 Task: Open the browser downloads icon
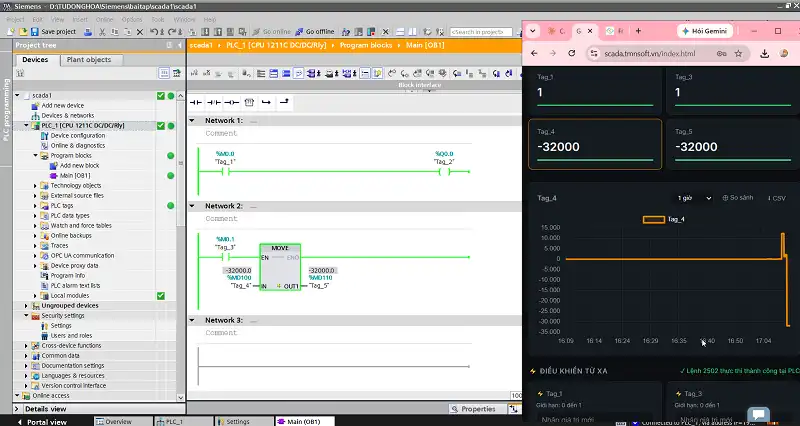(x=764, y=53)
